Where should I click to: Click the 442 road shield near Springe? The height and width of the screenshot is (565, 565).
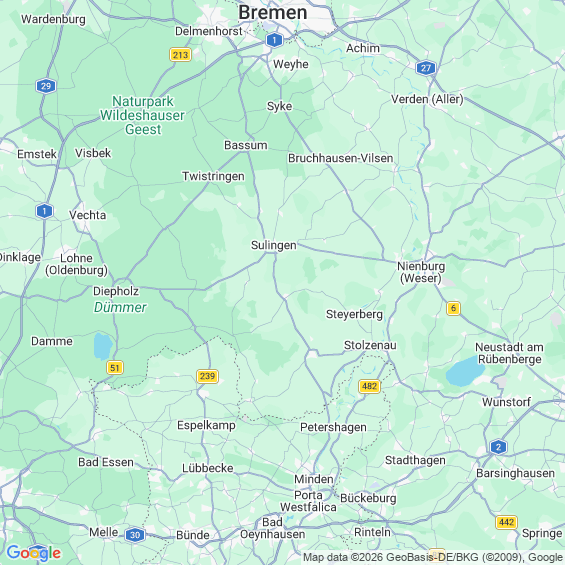coord(507,522)
